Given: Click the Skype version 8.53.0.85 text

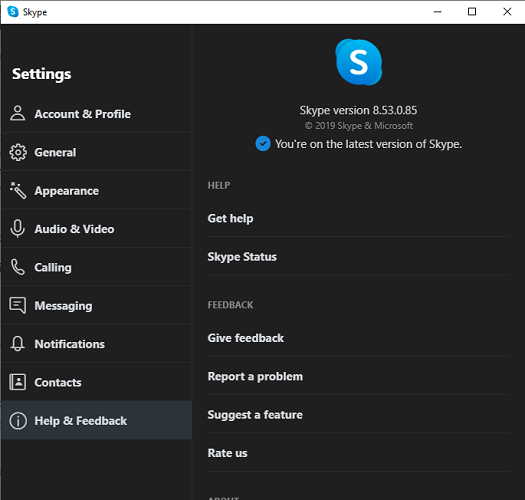Looking at the screenshot, I should pos(358,110).
